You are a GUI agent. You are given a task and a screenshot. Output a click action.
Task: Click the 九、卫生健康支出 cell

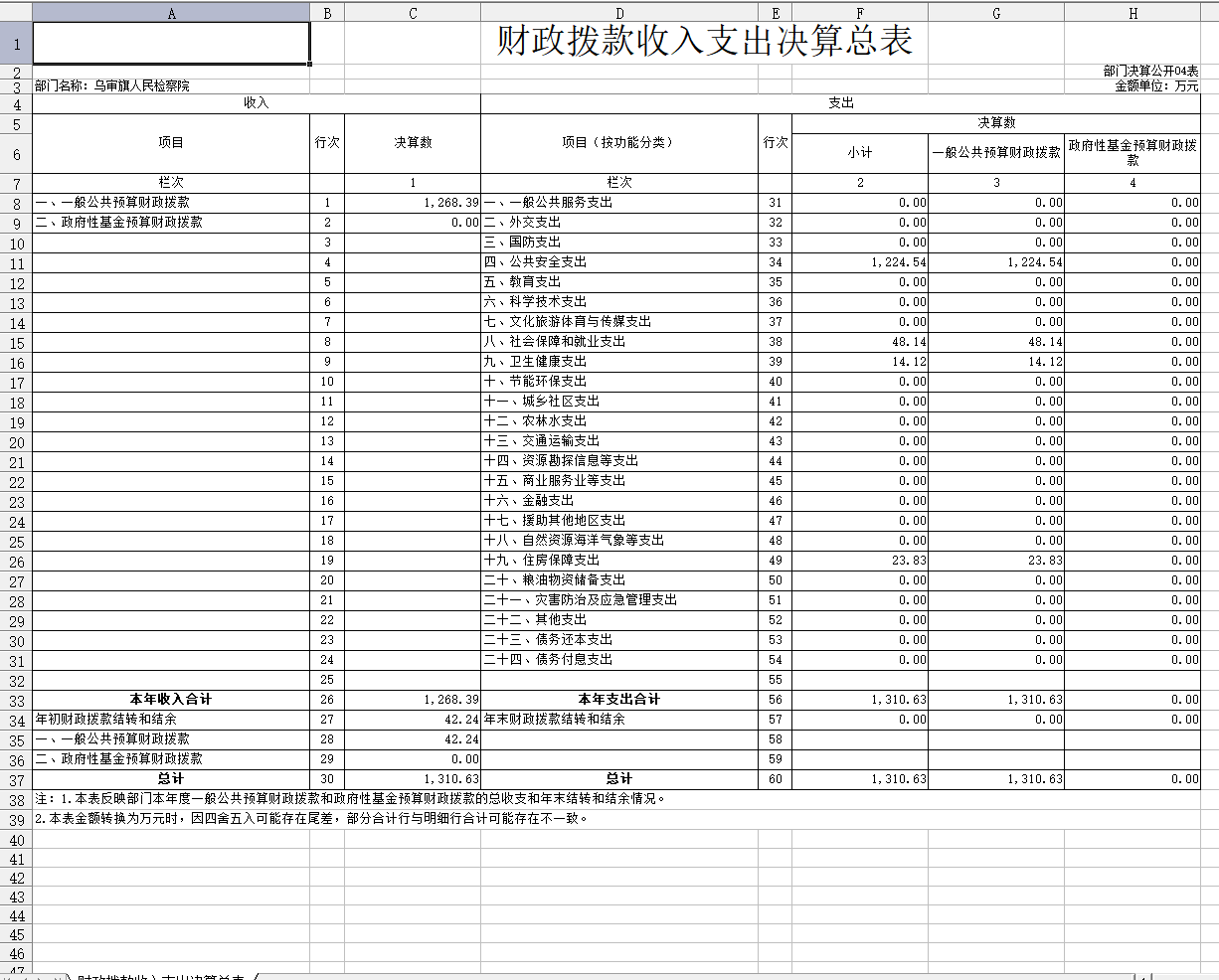tap(619, 362)
